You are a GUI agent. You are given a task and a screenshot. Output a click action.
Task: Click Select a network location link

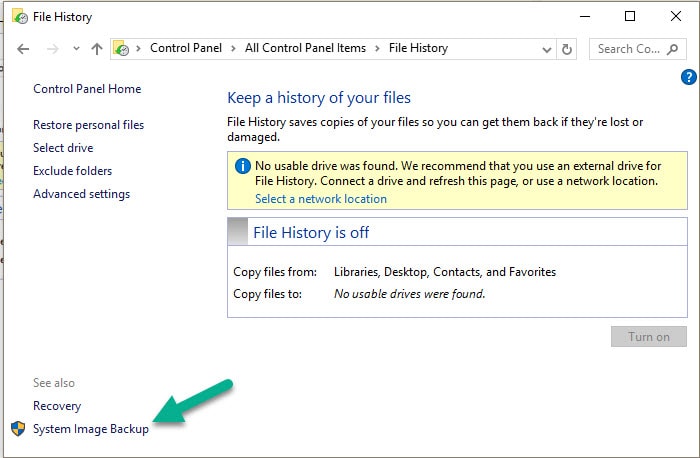coord(320,199)
